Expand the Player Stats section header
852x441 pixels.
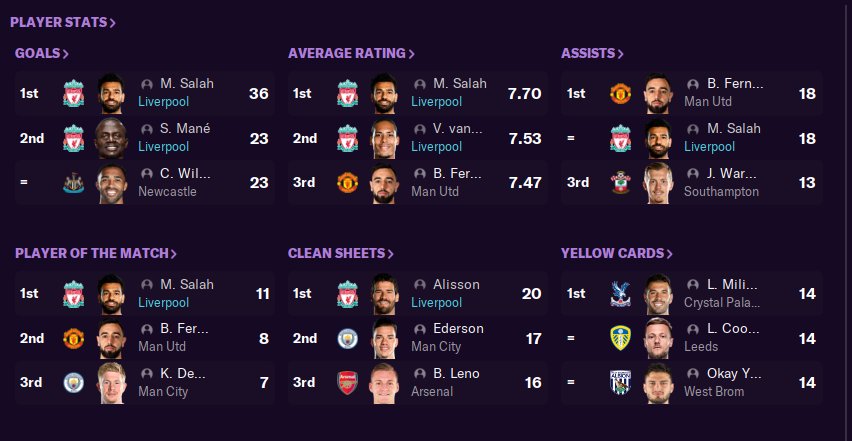point(63,22)
